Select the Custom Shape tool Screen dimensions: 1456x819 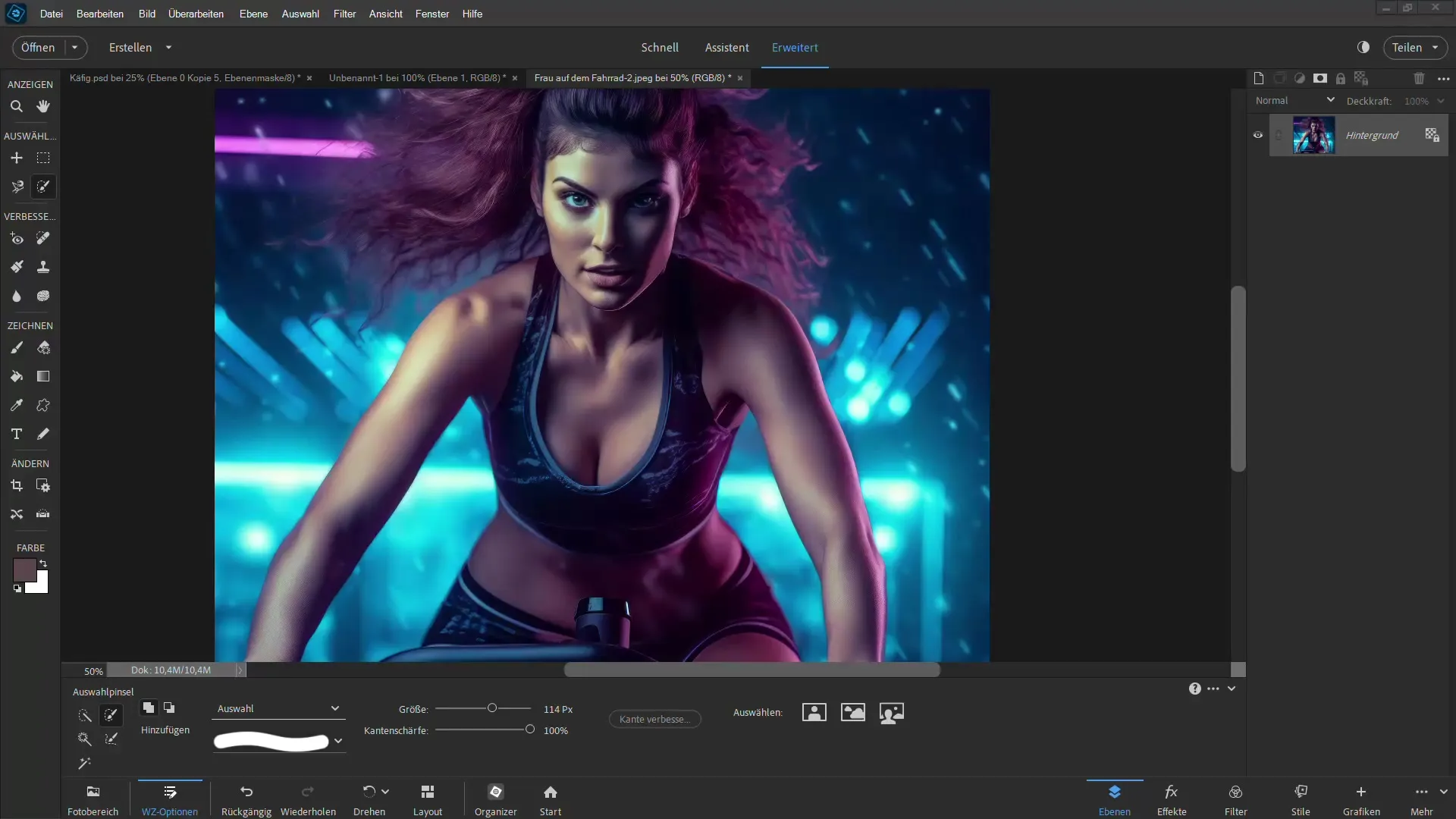[x=43, y=405]
